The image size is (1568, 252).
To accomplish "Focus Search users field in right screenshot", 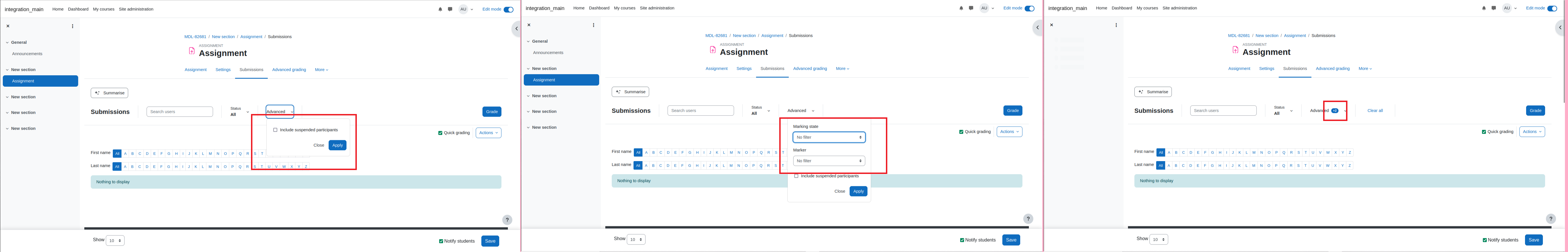I will (1223, 110).
